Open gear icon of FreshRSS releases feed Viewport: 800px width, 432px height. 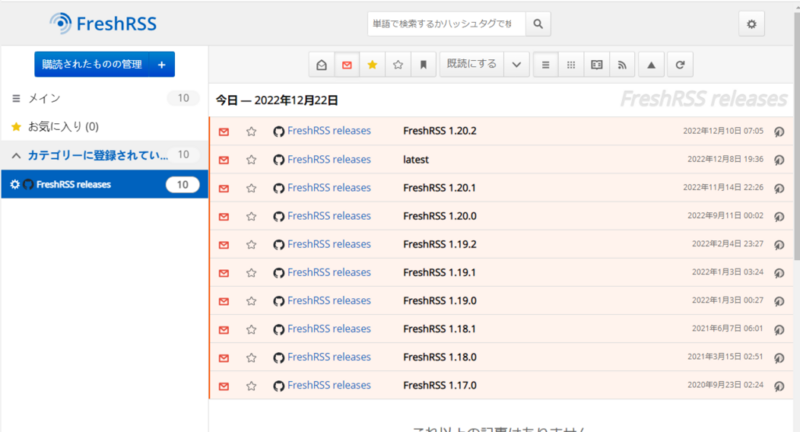point(15,184)
